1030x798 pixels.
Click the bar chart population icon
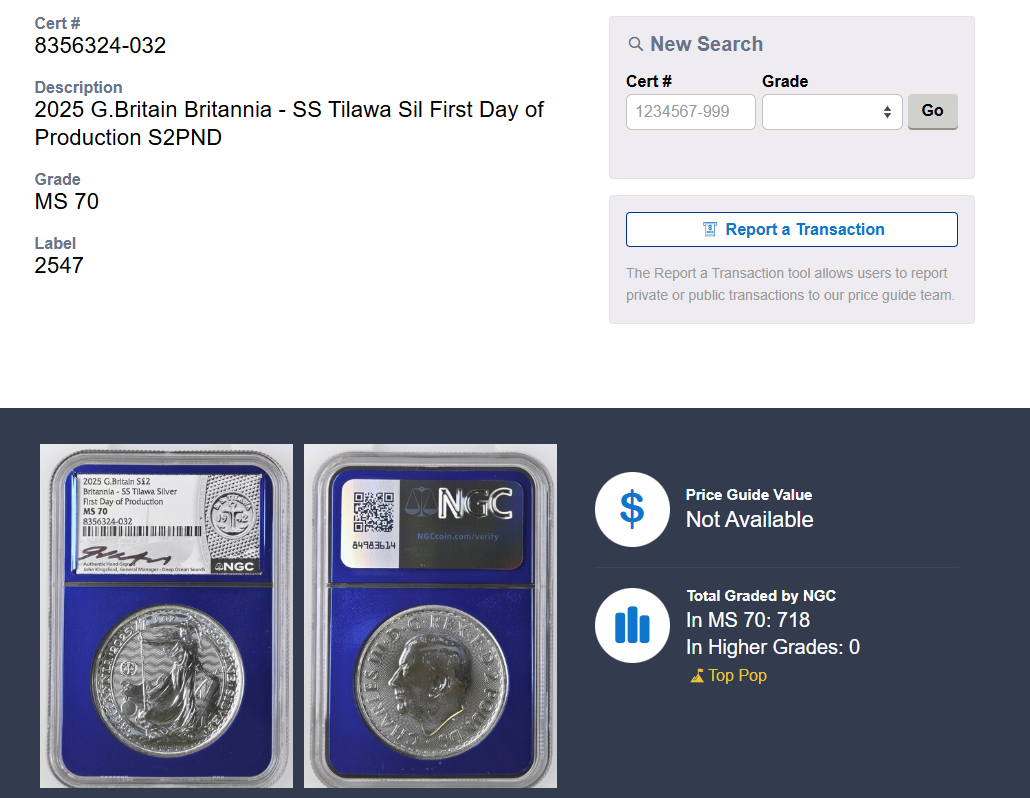(632, 625)
